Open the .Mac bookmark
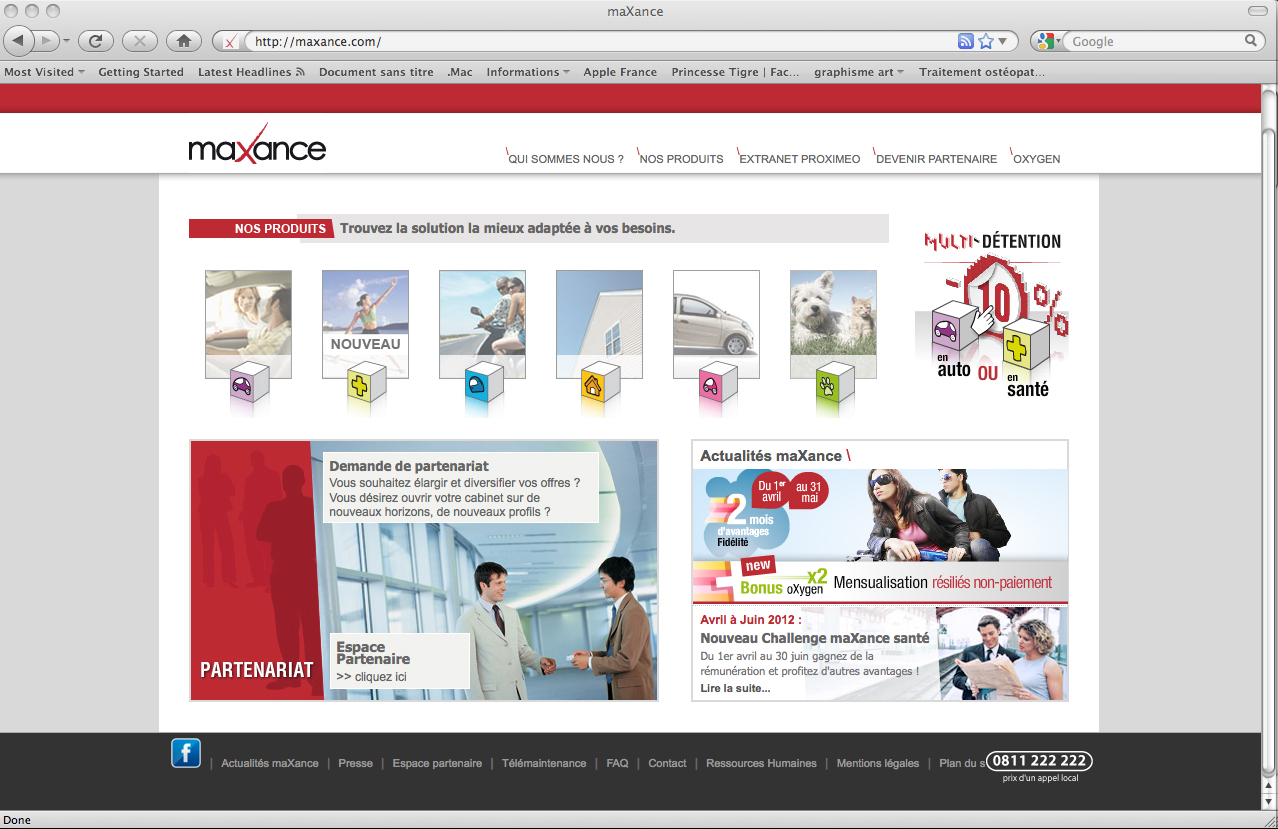Image resolution: width=1278 pixels, height=829 pixels. click(x=460, y=72)
